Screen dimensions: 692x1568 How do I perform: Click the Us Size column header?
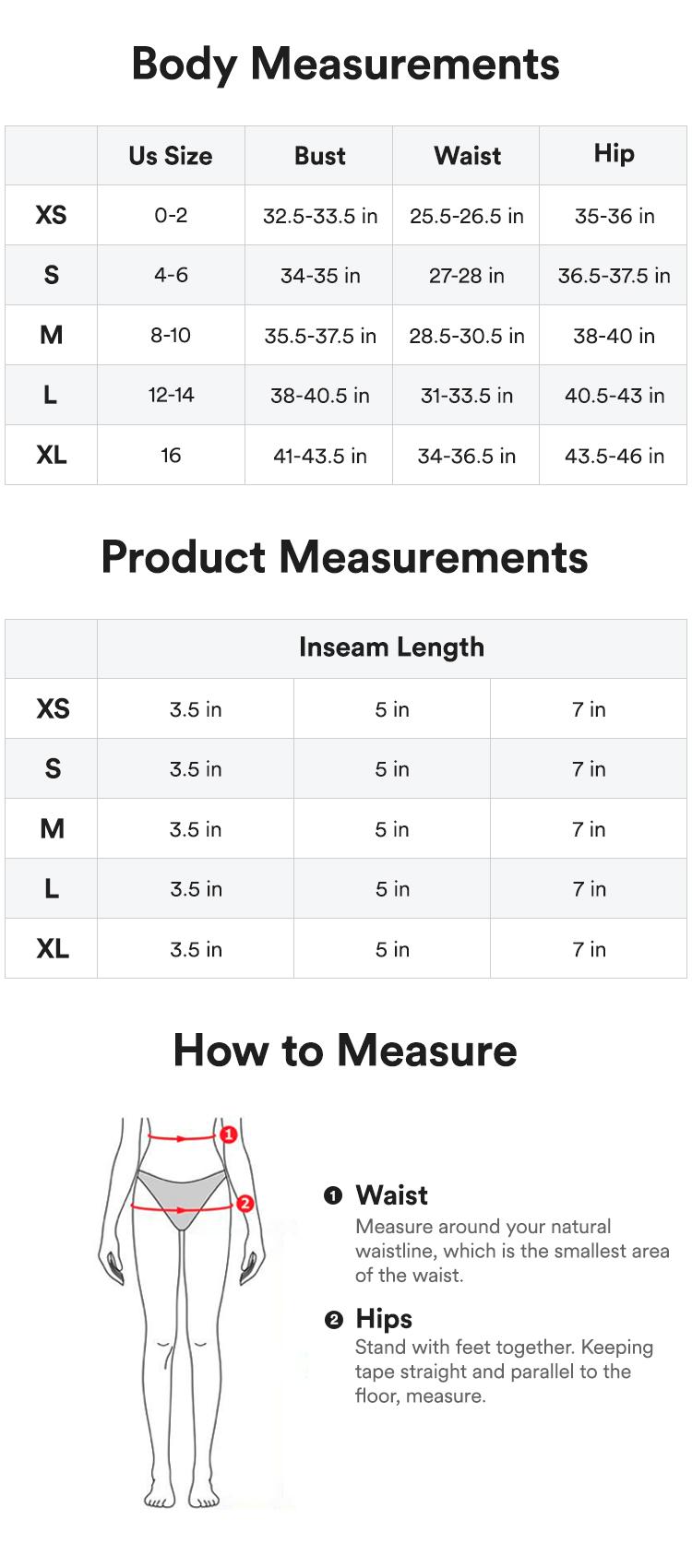point(171,156)
